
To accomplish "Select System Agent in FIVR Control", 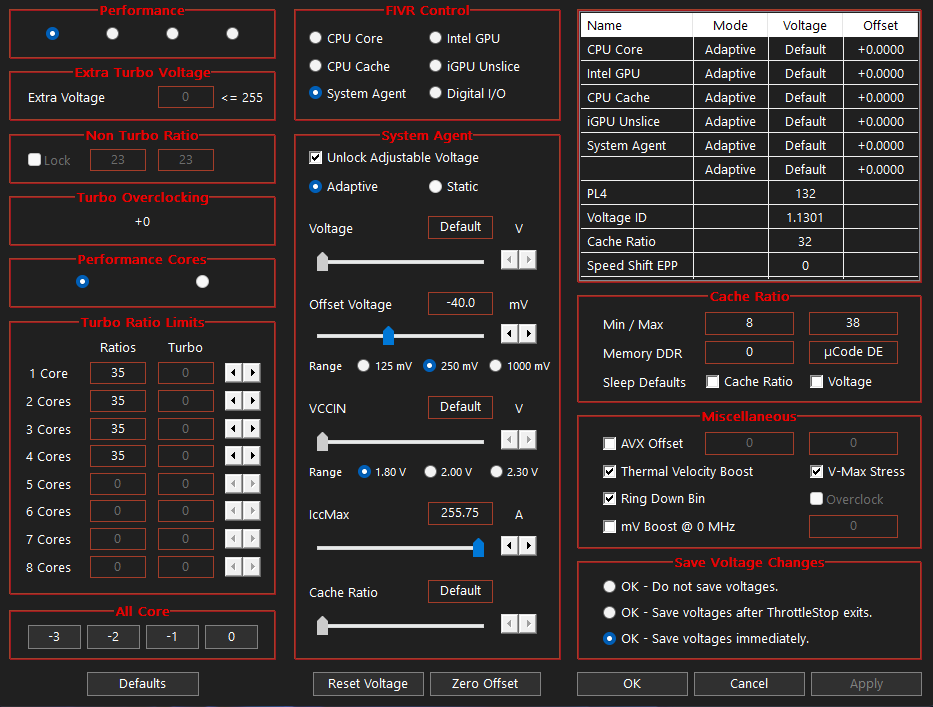I will (315, 93).
